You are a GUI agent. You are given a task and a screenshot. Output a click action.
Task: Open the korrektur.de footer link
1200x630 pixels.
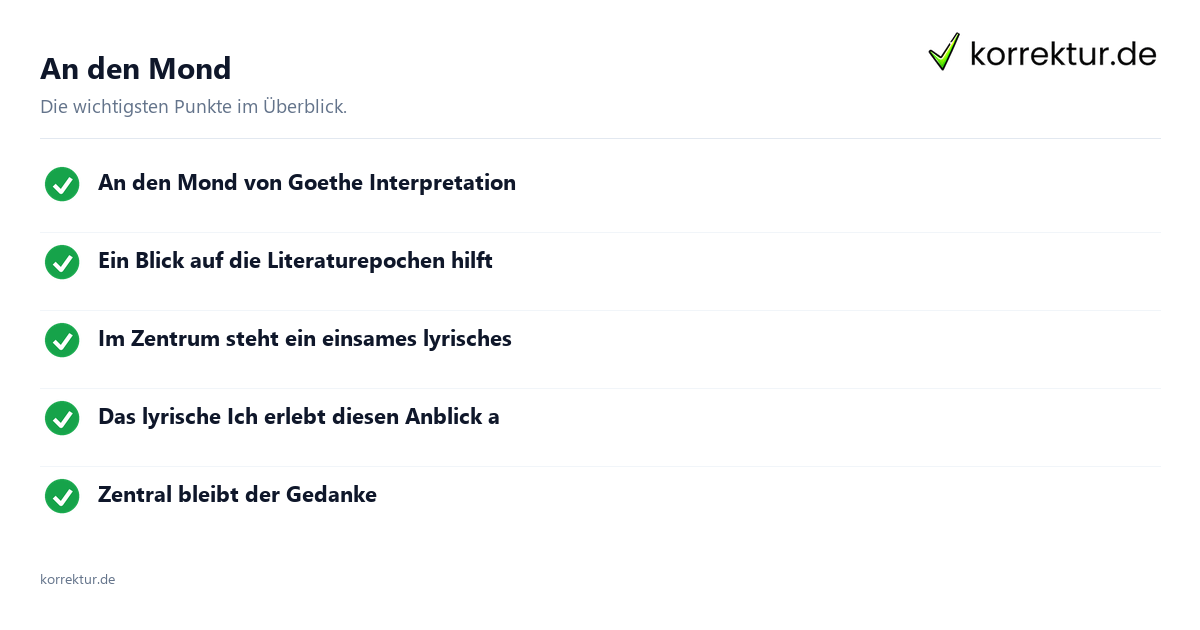click(x=77, y=579)
